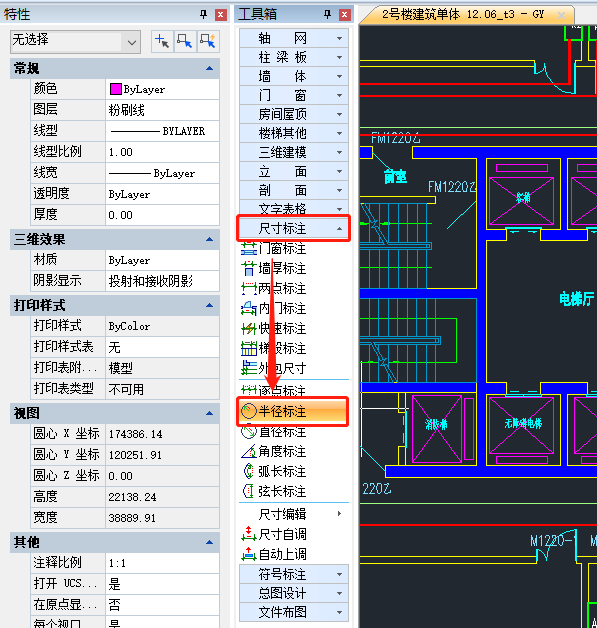Click the 透明度 ByLayer value
597x628 pixels.
(162, 194)
